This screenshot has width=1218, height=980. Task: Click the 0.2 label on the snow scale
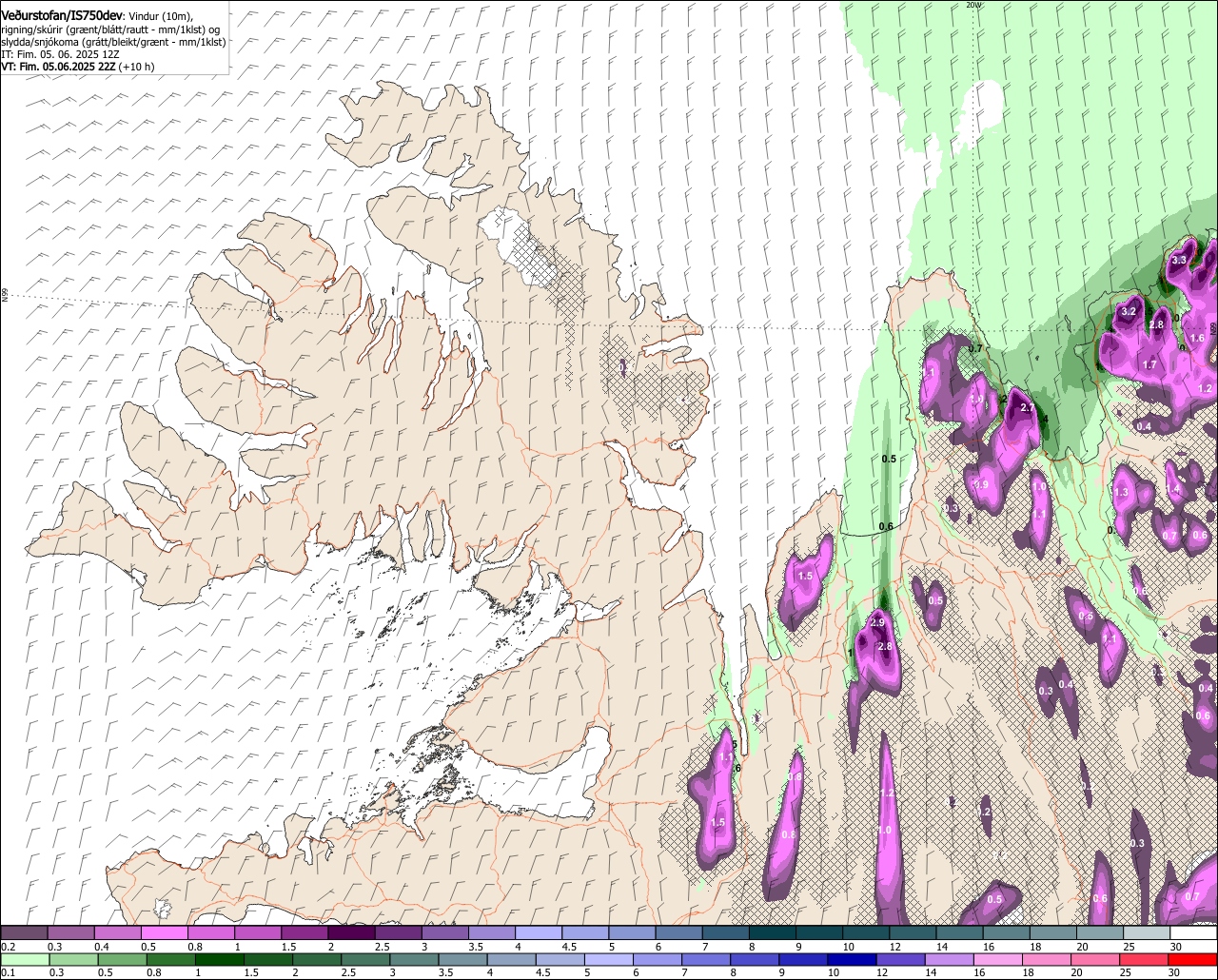[8, 947]
